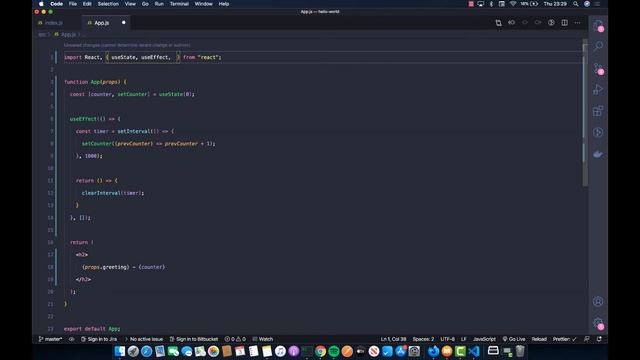This screenshot has height=360, width=640.
Task: Click the Toggle File Blame icon in the editor toolbar
Action: pyautogui.click(x=551, y=23)
